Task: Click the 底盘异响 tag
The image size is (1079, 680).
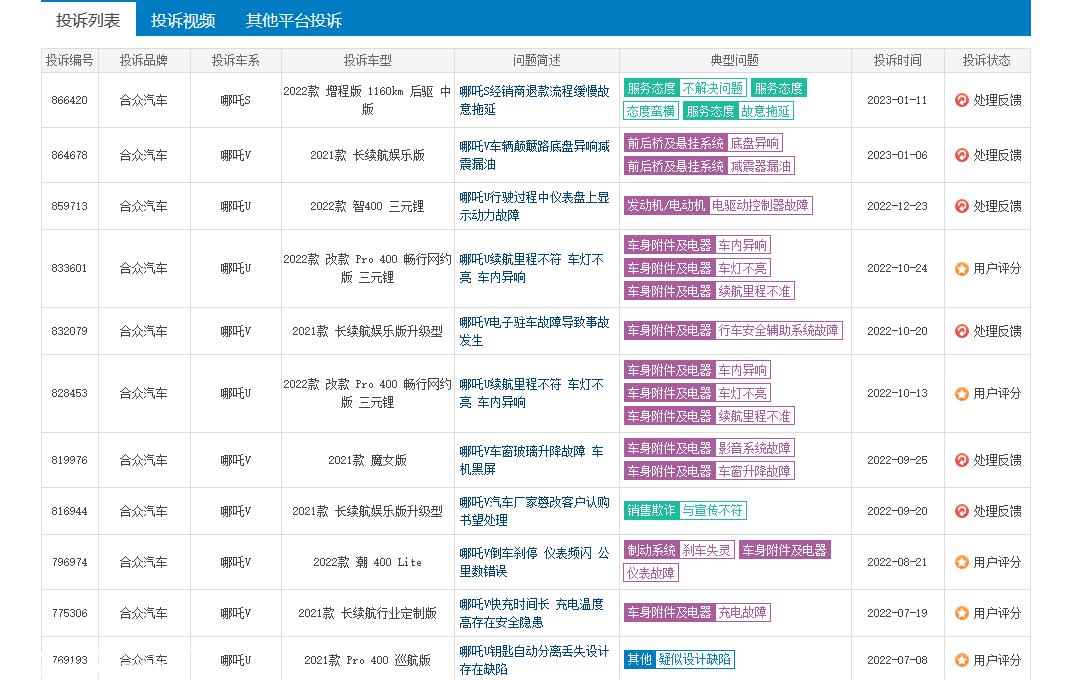Action: [755, 143]
